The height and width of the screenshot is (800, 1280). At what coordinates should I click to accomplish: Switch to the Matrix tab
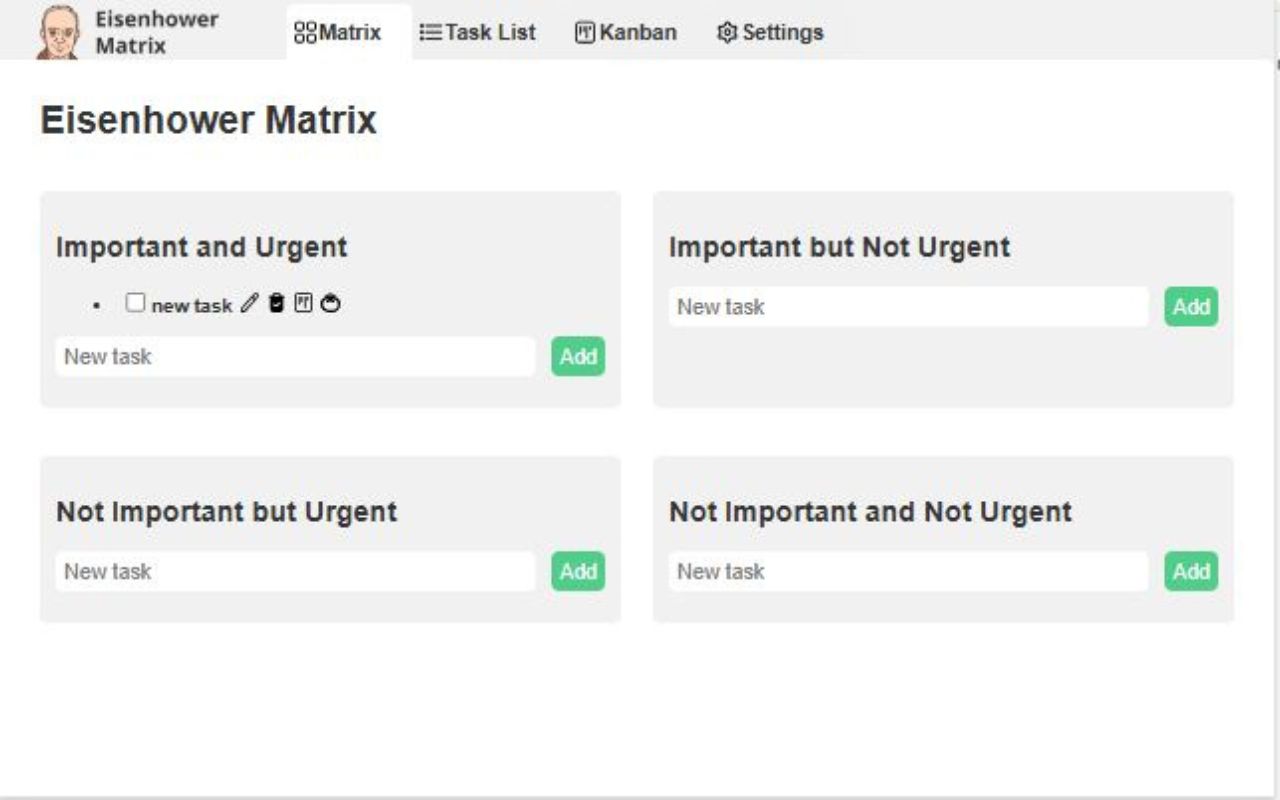pyautogui.click(x=338, y=32)
